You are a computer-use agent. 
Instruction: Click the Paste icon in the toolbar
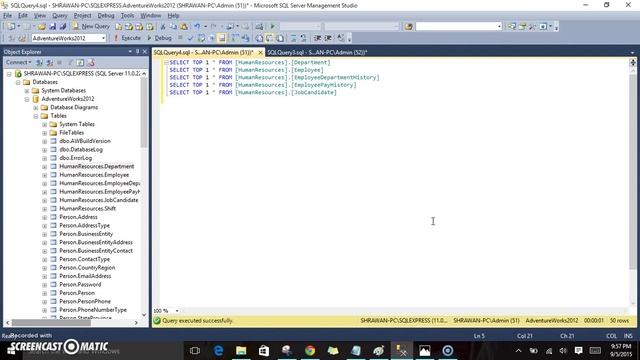pos(184,27)
